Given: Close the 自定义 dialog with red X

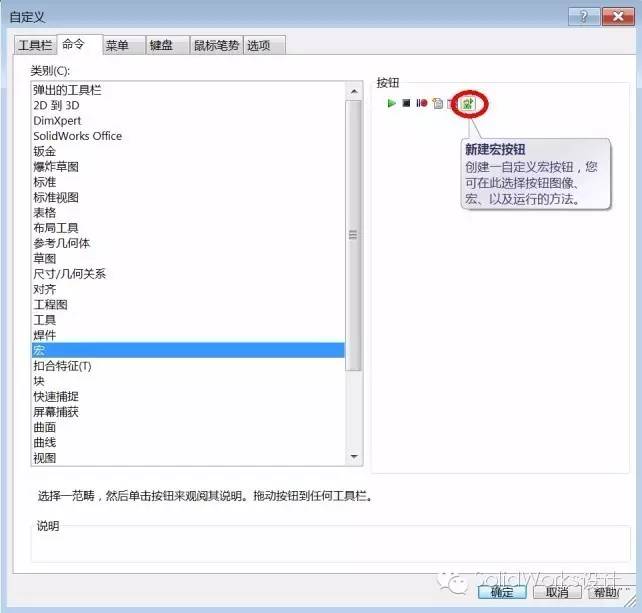Looking at the screenshot, I should 618,17.
